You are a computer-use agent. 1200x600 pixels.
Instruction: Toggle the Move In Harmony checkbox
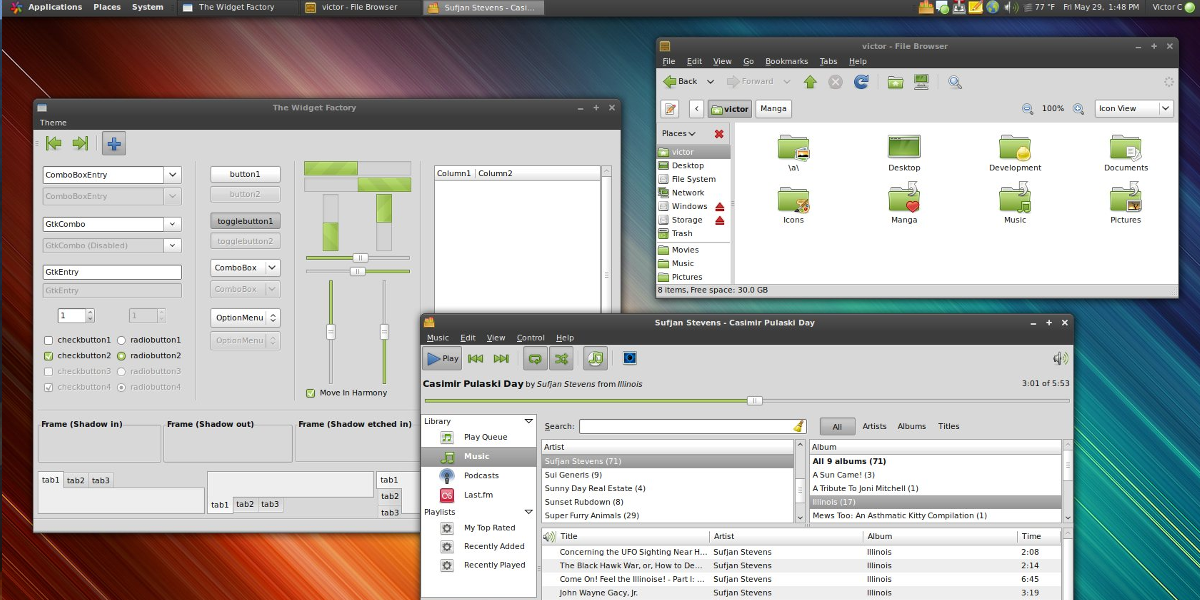(310, 393)
